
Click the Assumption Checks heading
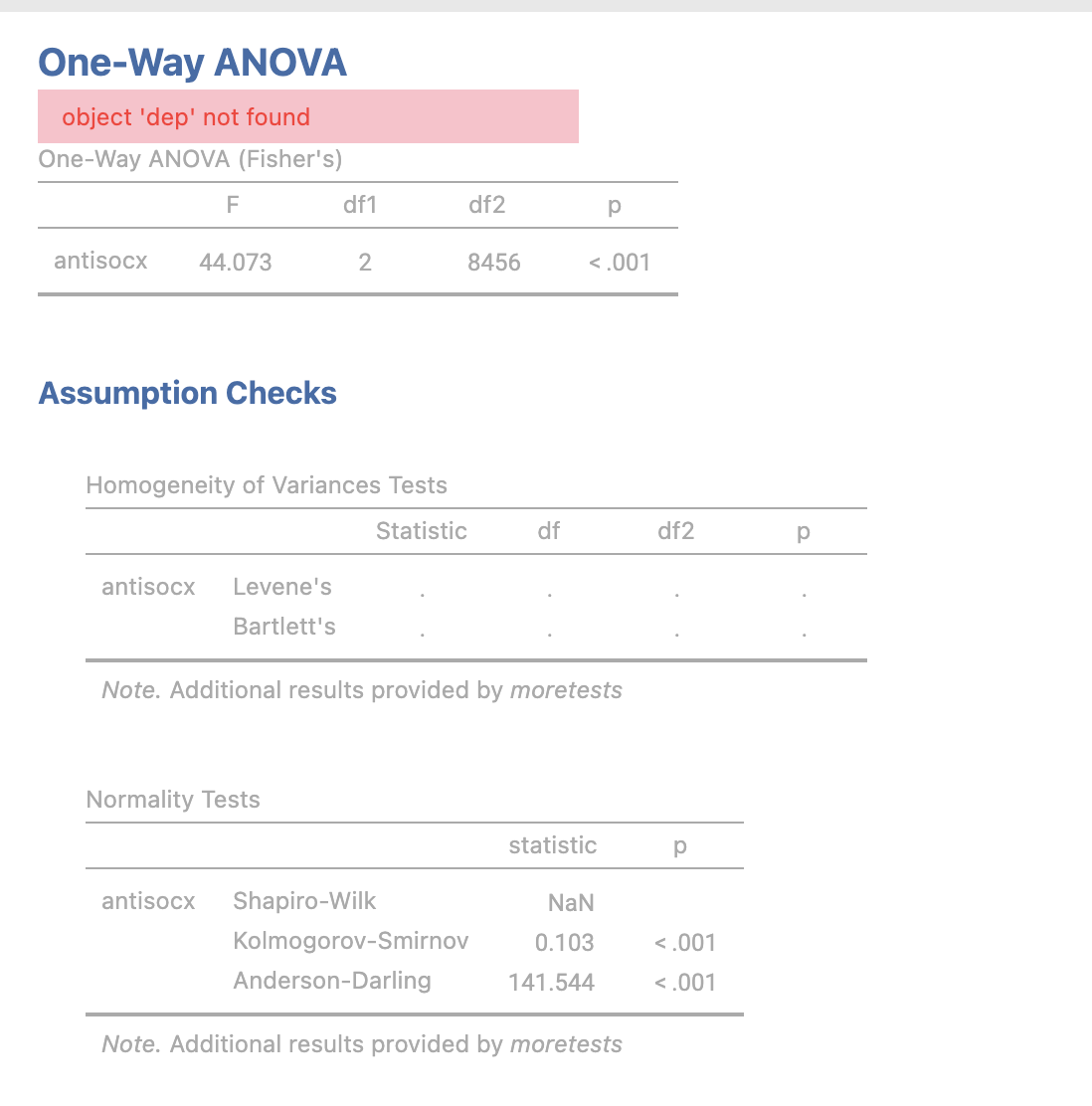188,393
